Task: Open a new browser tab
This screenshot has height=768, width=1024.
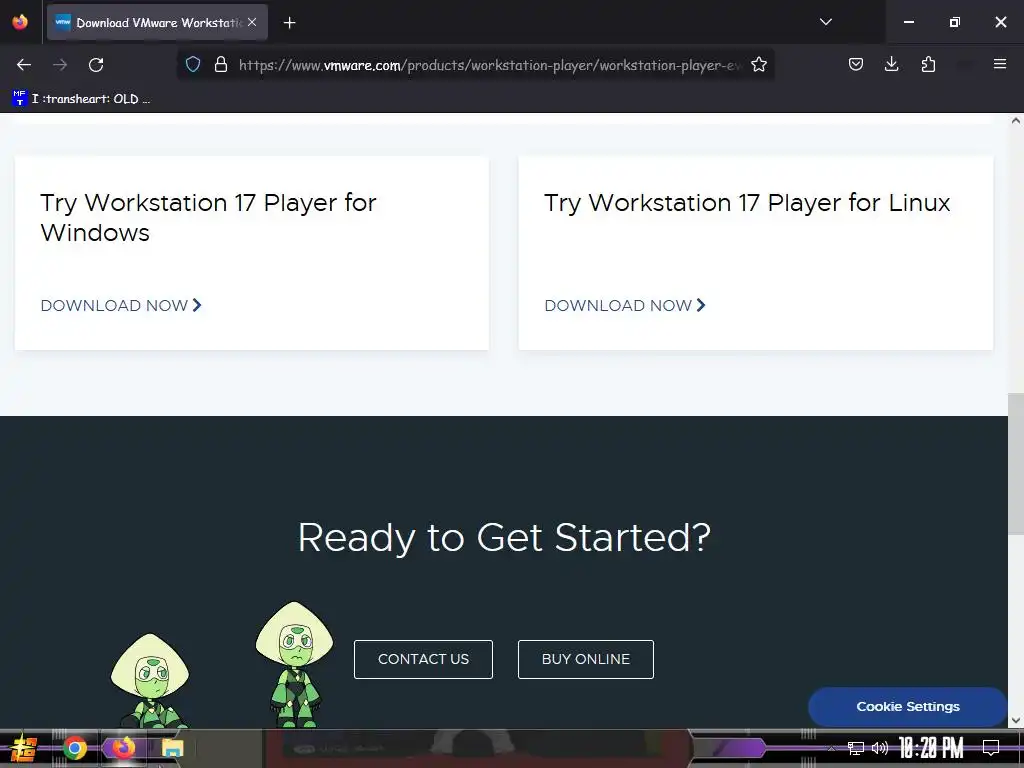Action: (289, 23)
